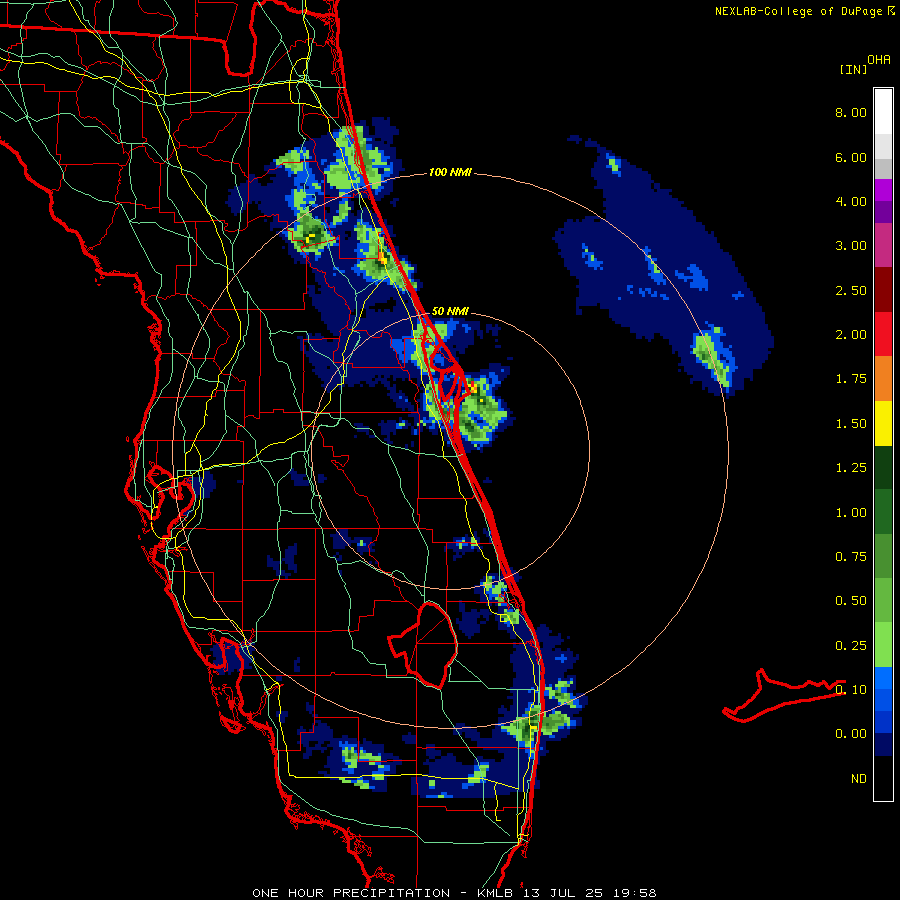Screen dimensions: 900x900
Task: Click the magenta legend color segment
Action: [883, 190]
